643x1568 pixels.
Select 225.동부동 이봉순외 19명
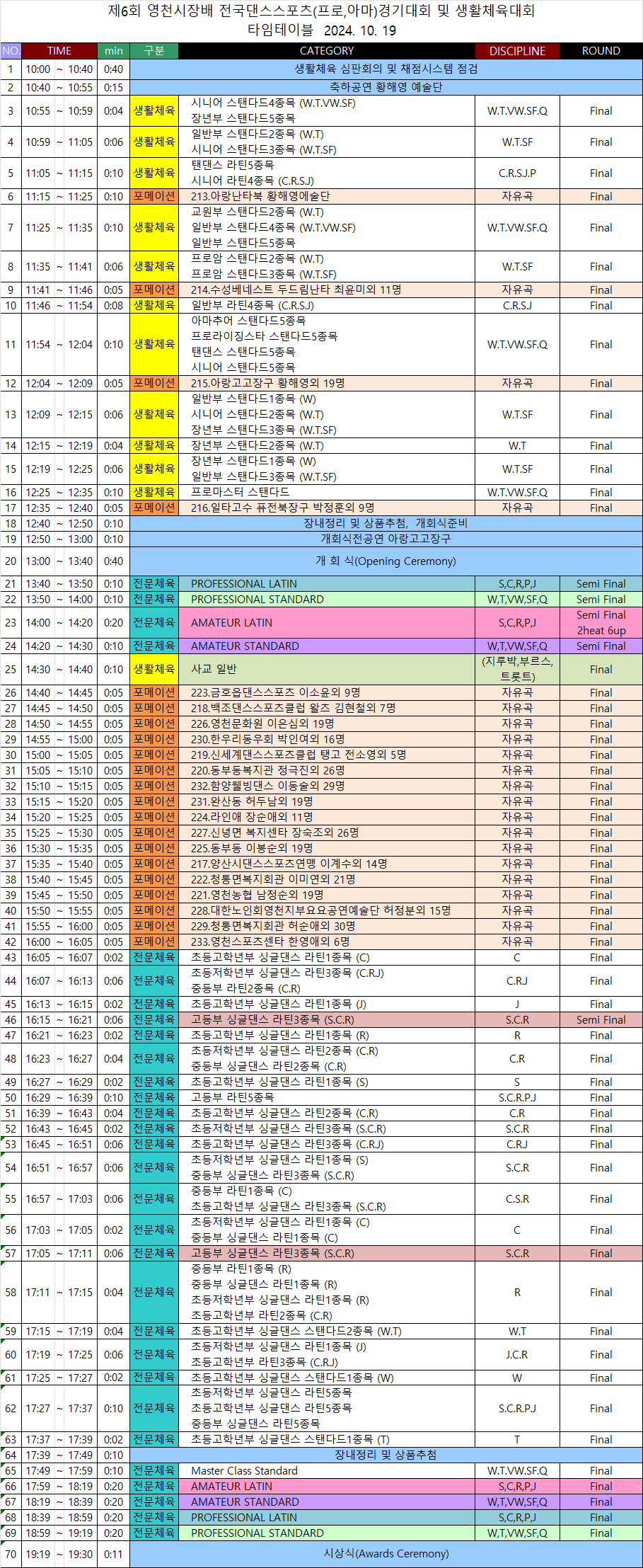[x=326, y=849]
